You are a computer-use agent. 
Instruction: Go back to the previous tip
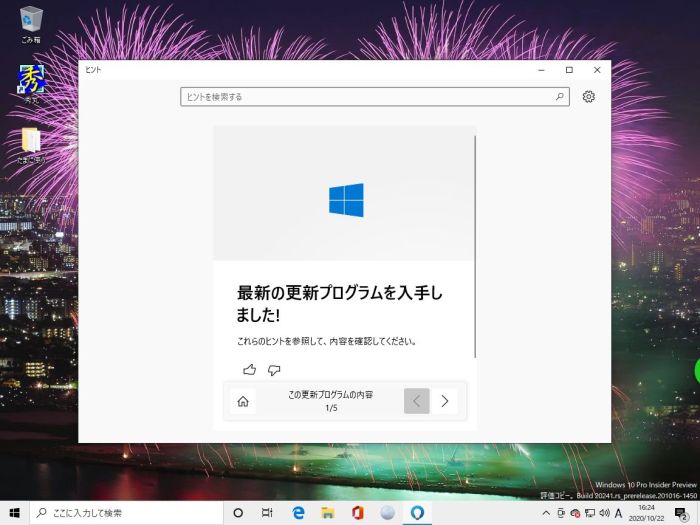pos(417,401)
